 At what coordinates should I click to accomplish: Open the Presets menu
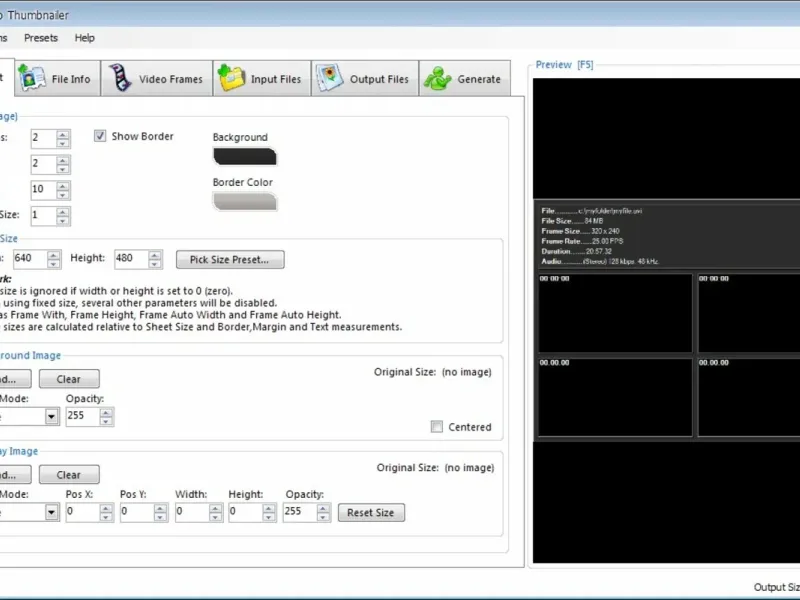pos(41,38)
